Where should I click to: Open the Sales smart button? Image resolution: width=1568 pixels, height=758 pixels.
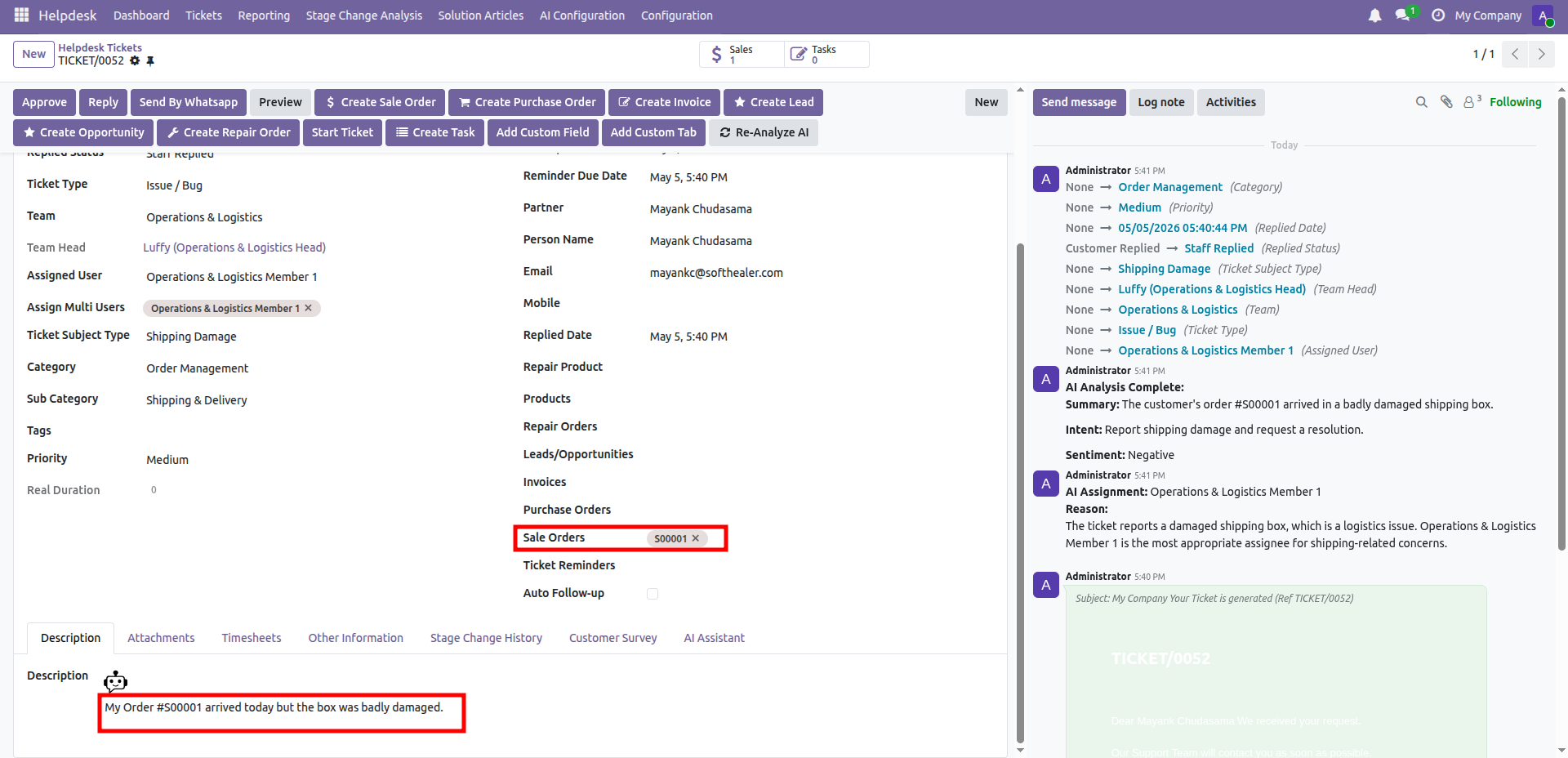(x=742, y=54)
